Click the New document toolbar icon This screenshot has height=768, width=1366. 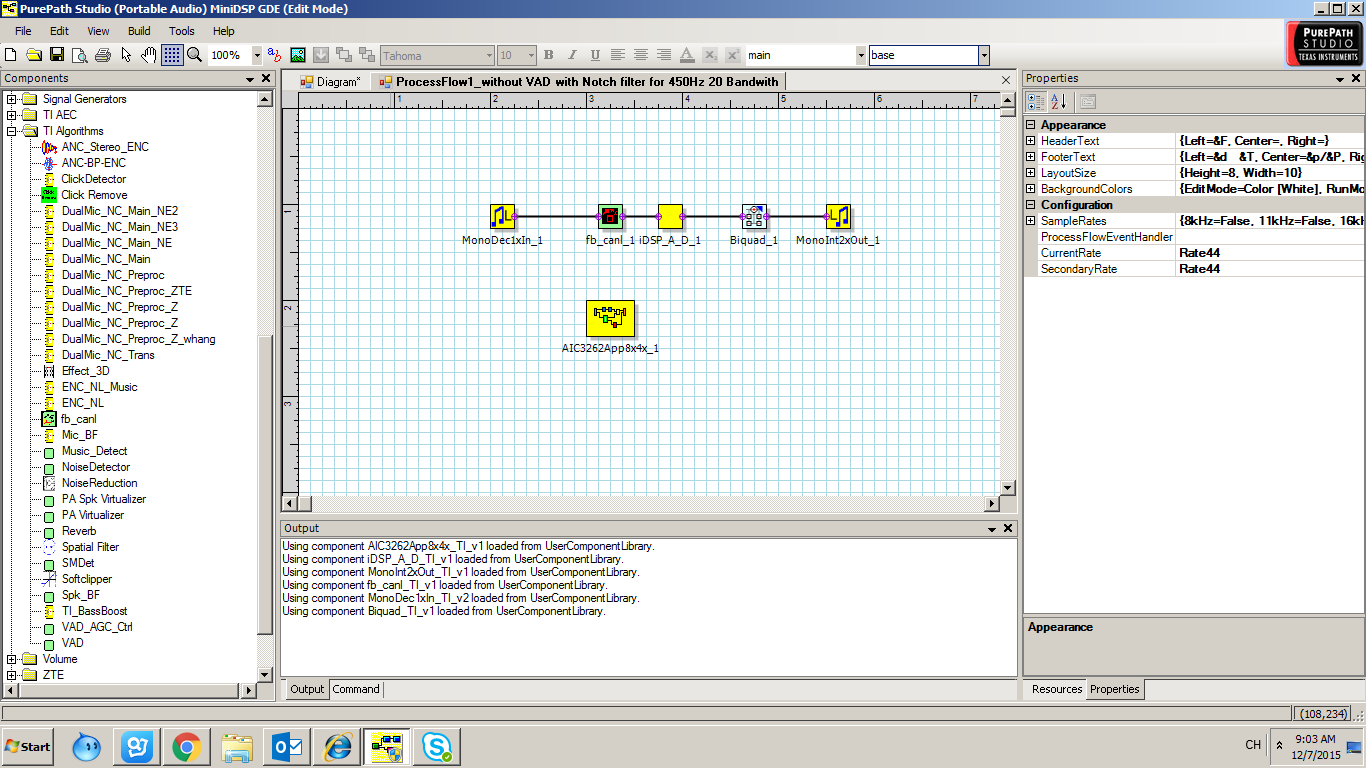pos(11,55)
